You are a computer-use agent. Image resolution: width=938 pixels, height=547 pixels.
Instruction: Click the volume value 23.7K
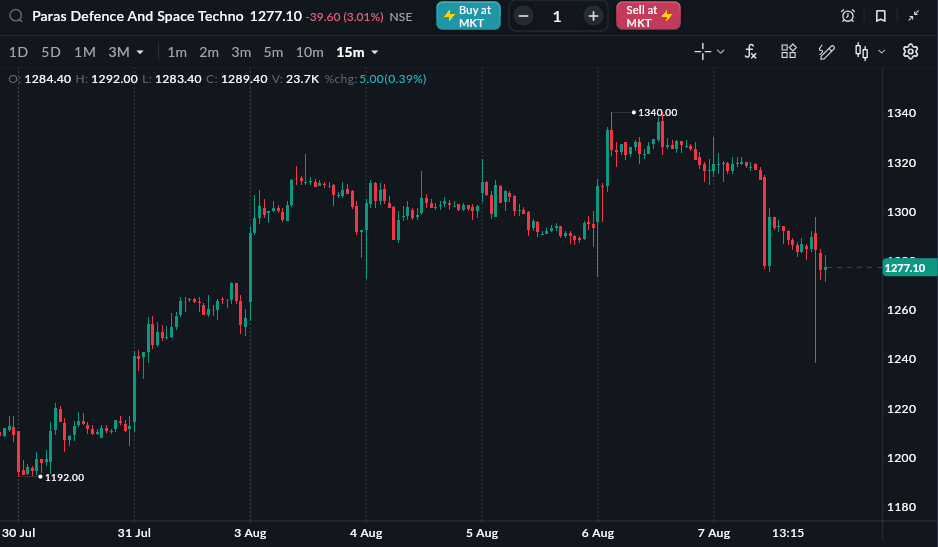tap(302, 79)
